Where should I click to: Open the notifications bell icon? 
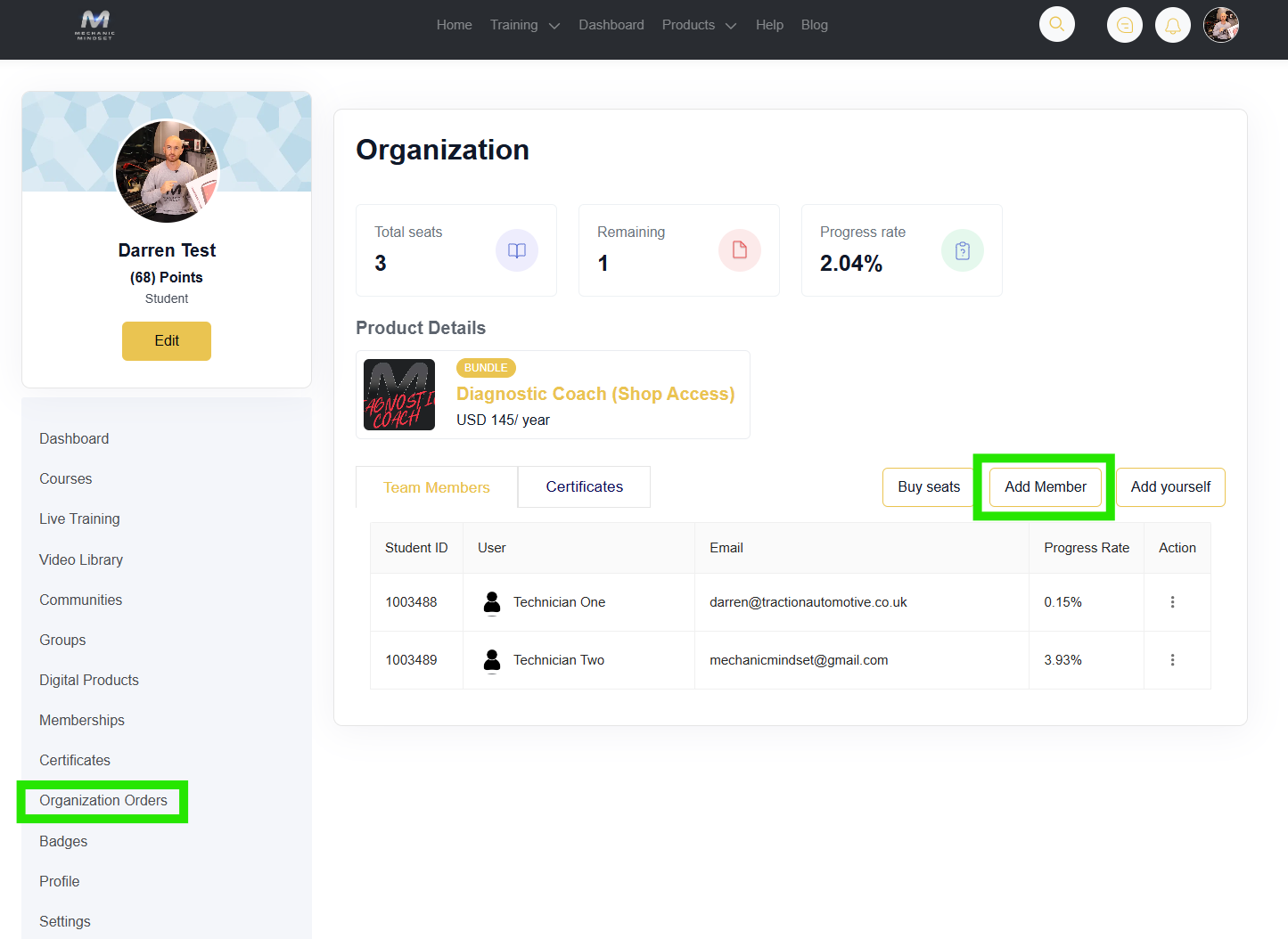pyautogui.click(x=1172, y=26)
